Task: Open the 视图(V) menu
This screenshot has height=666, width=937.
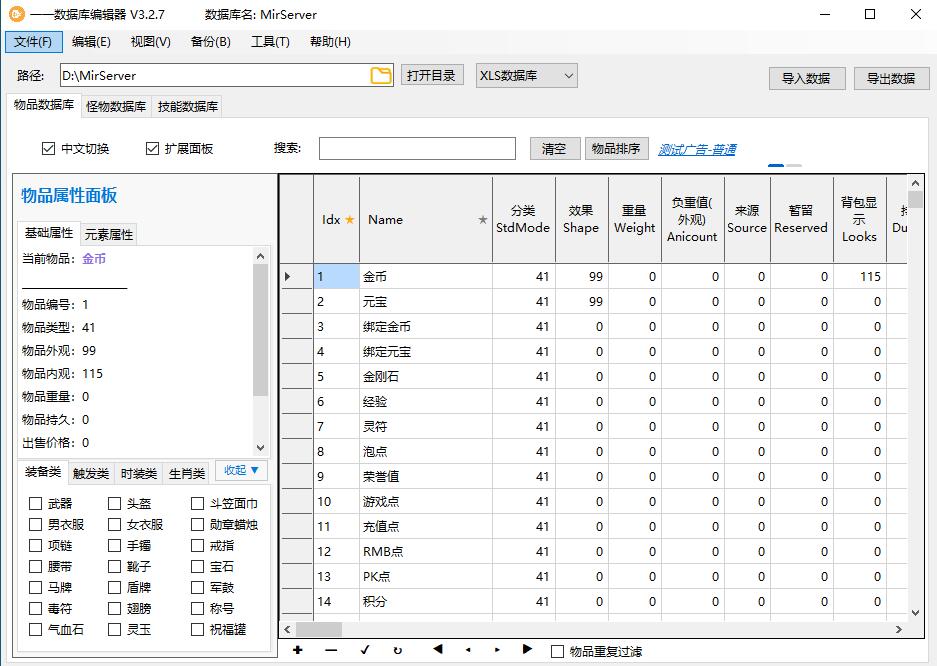Action: pyautogui.click(x=151, y=42)
